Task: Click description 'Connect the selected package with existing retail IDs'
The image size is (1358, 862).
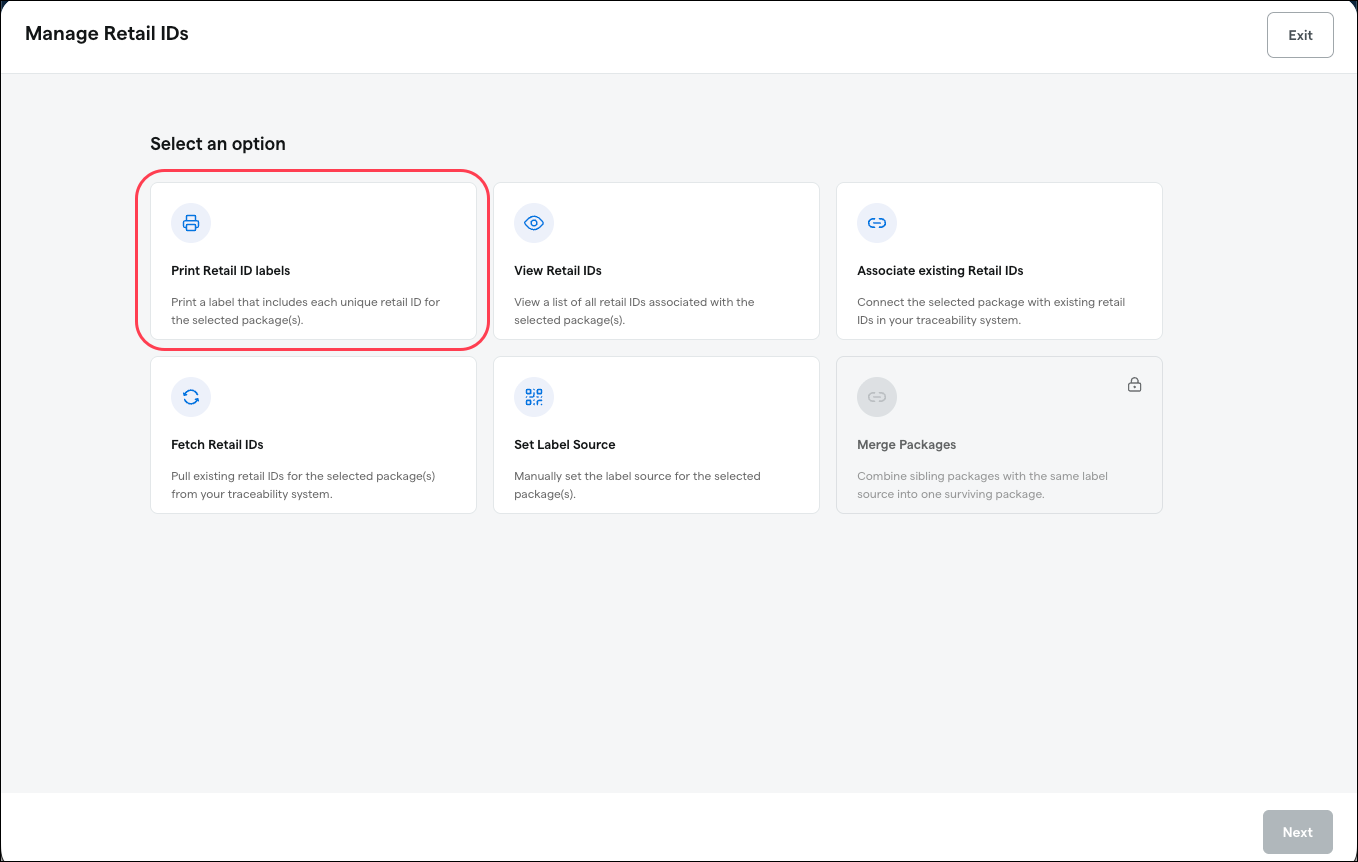Action: [x=991, y=311]
